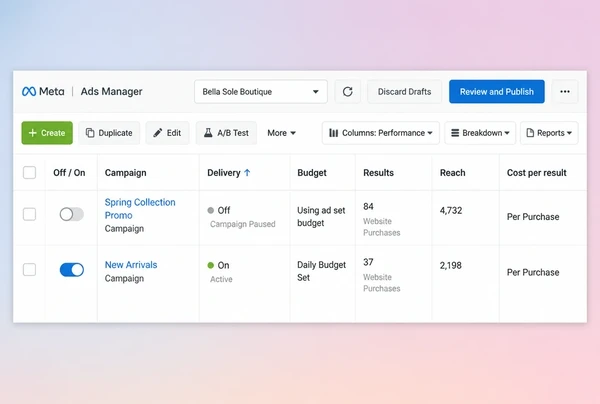This screenshot has width=600, height=404.
Task: Open the New Arrivals campaign link
Action: pyautogui.click(x=131, y=265)
